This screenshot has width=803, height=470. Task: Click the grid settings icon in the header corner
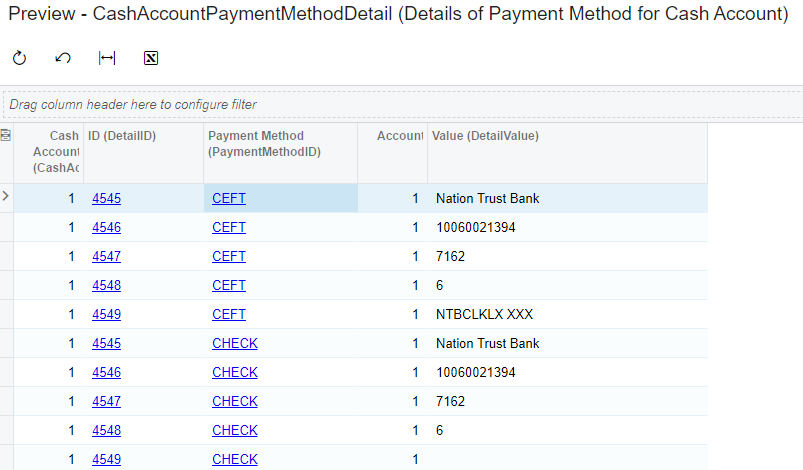[x=6, y=135]
